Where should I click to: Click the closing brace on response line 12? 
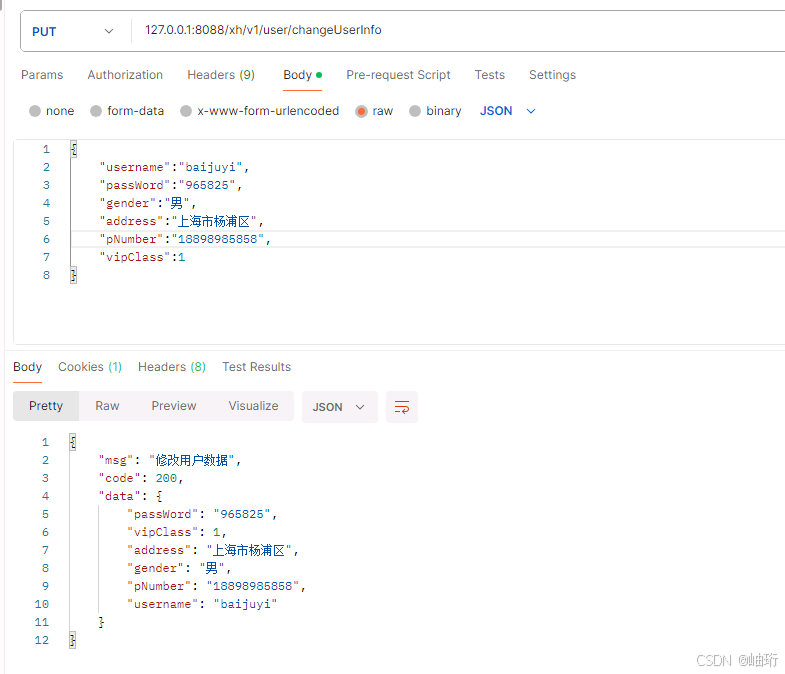(73, 640)
